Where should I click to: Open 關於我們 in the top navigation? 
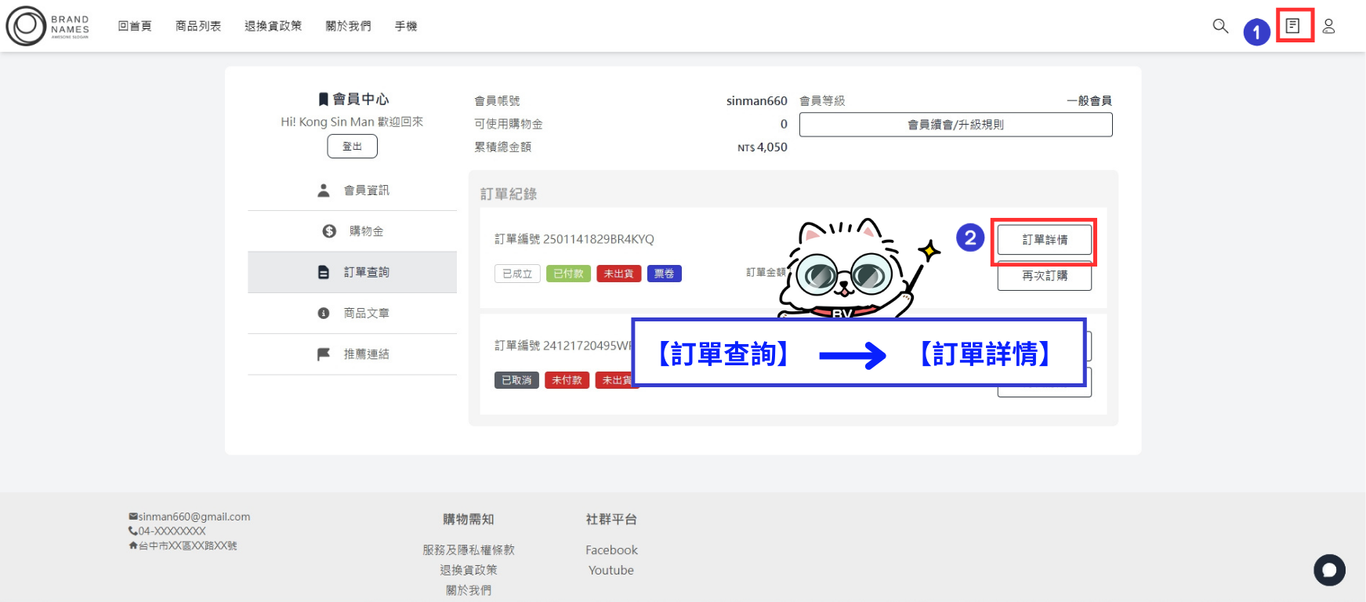click(348, 26)
